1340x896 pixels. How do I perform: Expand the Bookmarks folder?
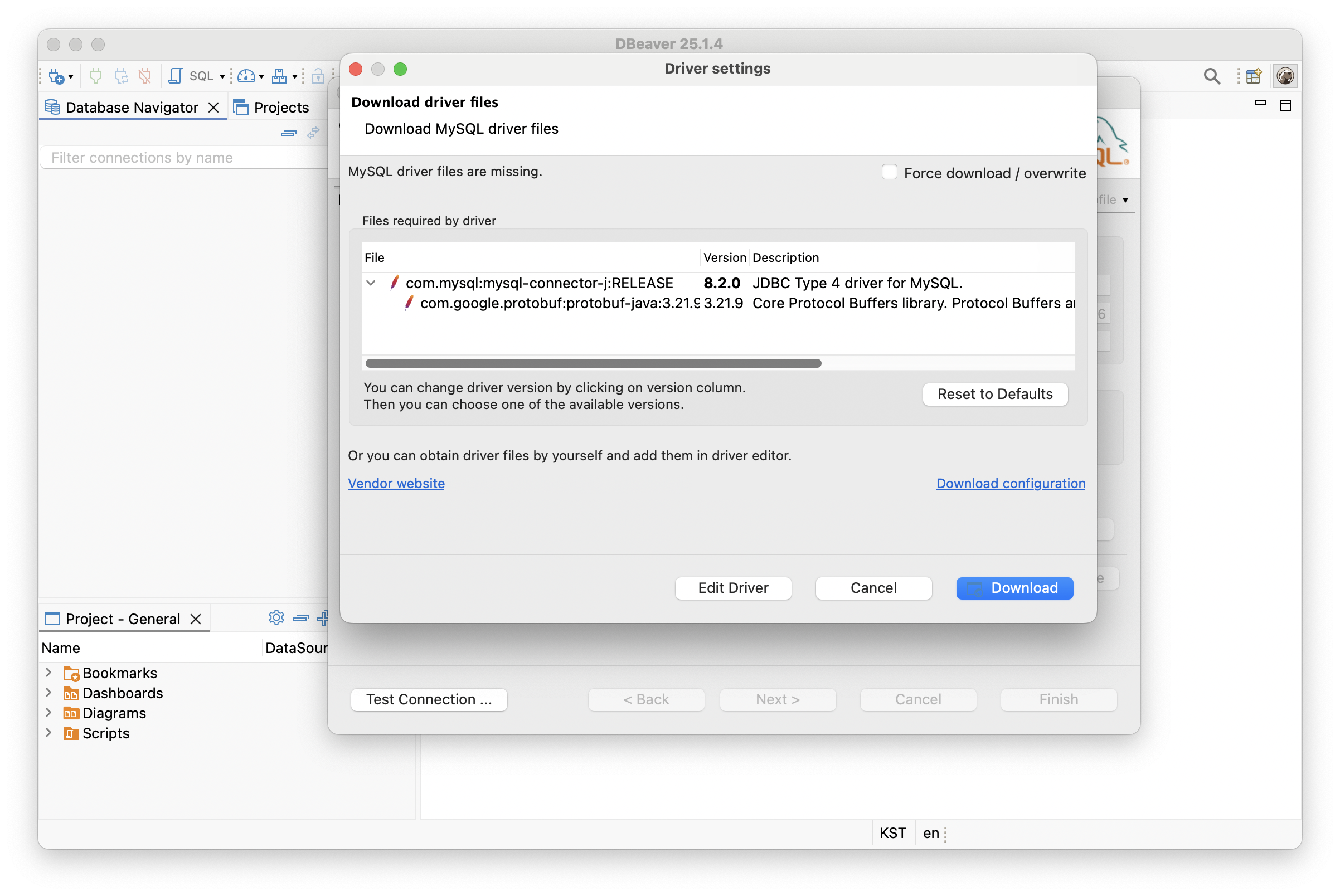(x=49, y=673)
